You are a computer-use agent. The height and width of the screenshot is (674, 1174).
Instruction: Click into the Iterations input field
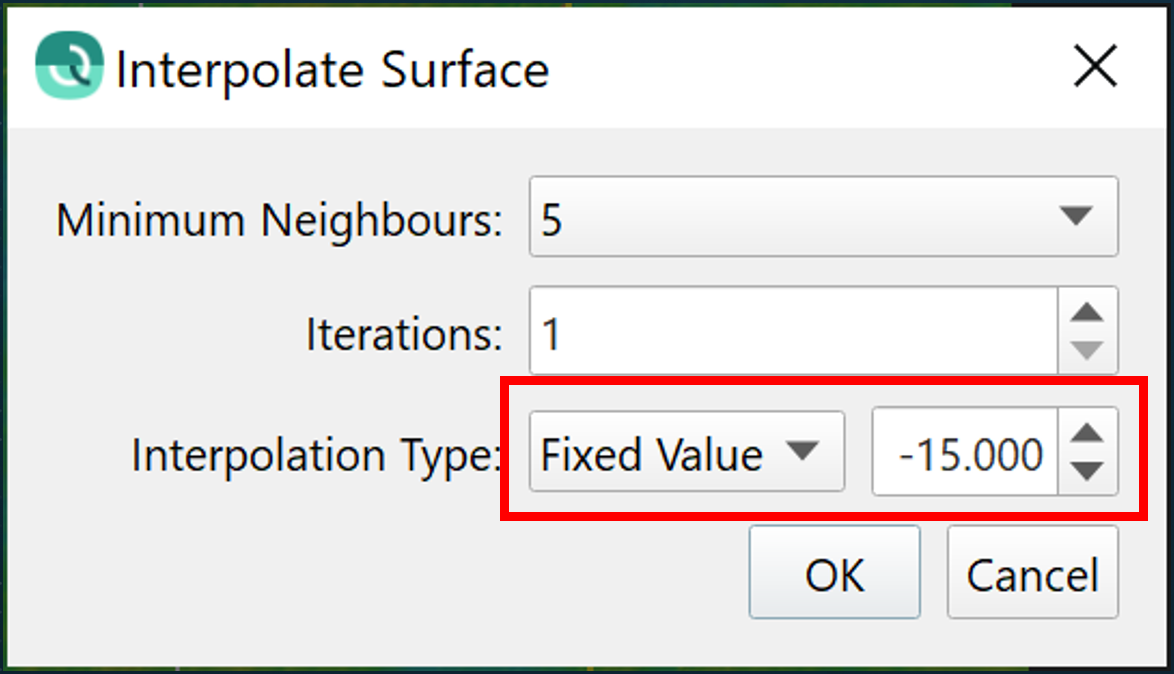pos(792,331)
